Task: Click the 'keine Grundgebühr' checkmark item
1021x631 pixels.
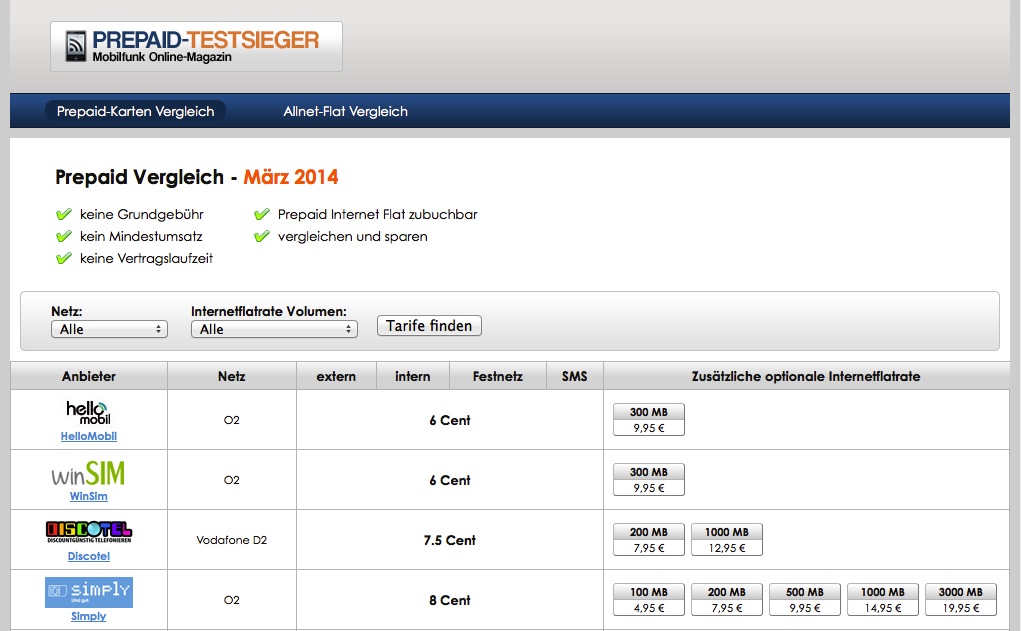Action: point(130,214)
